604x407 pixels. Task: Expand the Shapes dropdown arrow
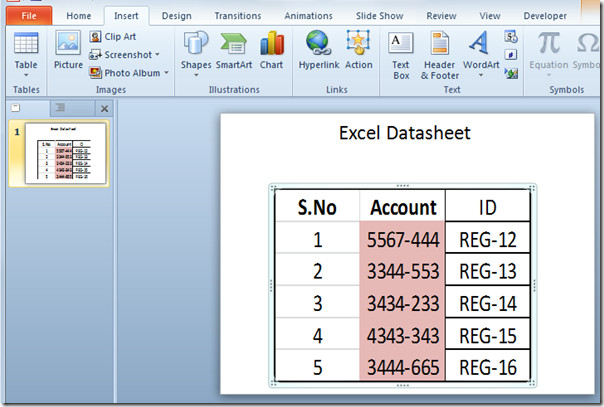(196, 75)
